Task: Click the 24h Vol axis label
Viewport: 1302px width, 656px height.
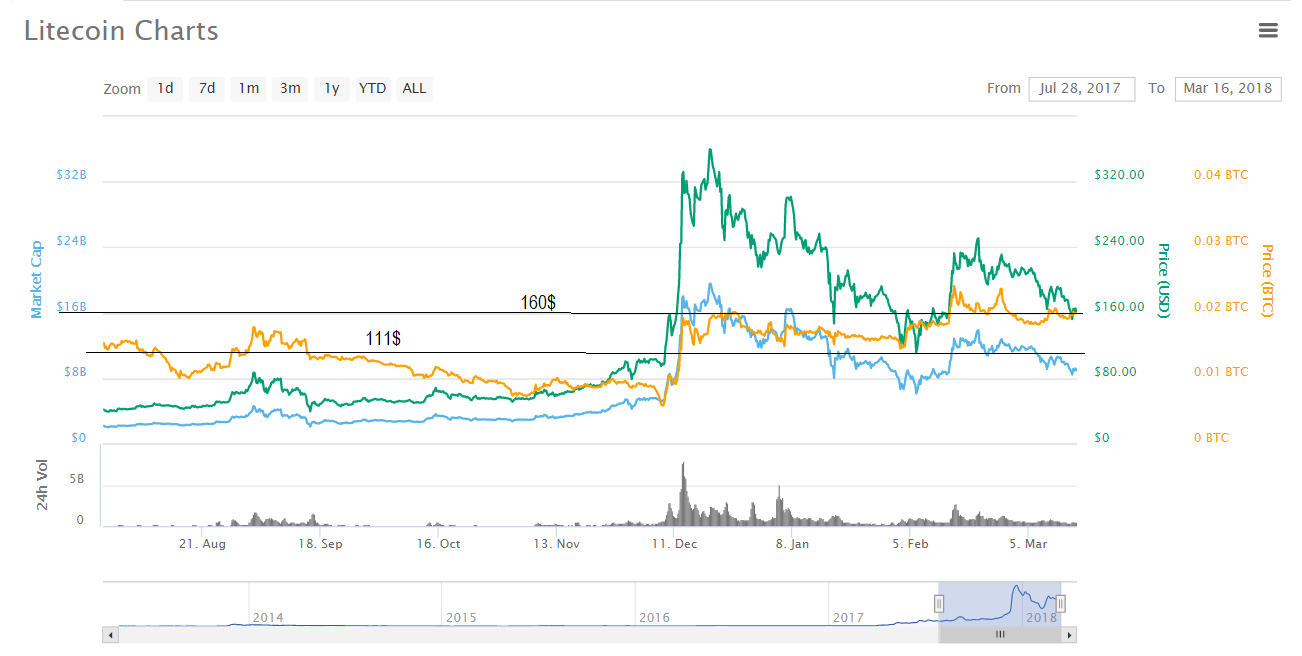Action: click(42, 486)
